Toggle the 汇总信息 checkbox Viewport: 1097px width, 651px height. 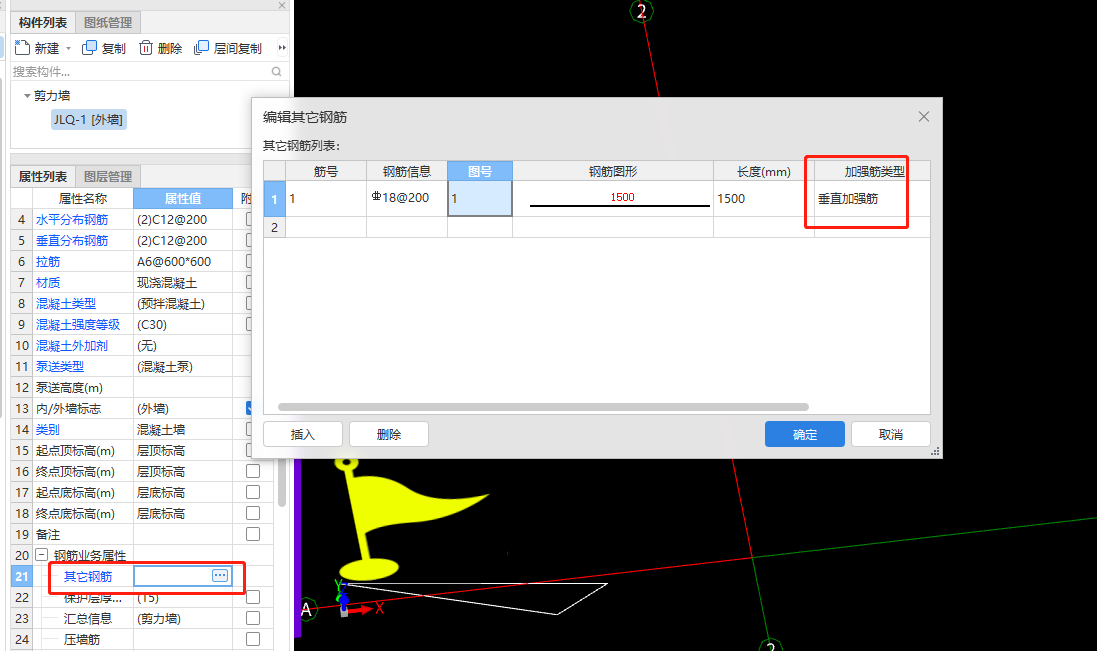(253, 618)
